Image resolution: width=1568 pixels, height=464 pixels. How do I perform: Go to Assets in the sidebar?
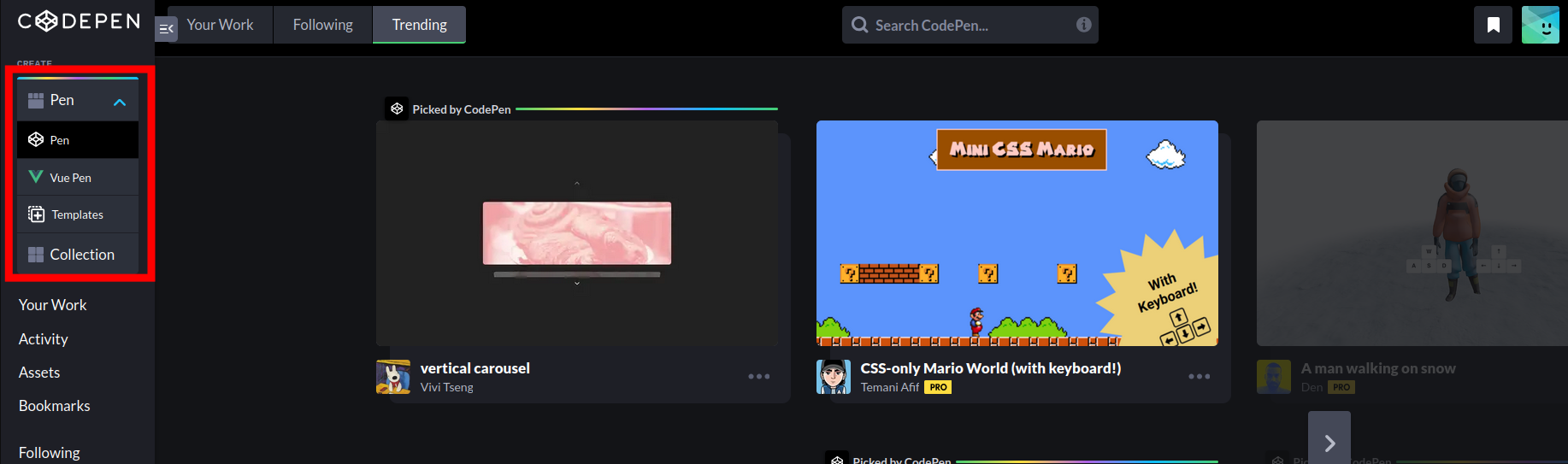[x=39, y=373]
